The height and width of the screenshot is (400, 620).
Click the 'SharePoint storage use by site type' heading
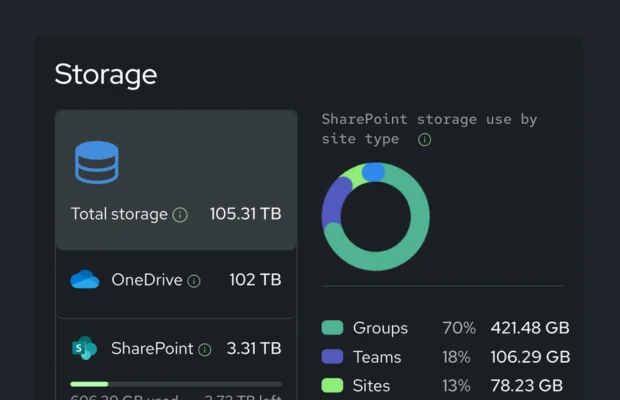click(429, 129)
